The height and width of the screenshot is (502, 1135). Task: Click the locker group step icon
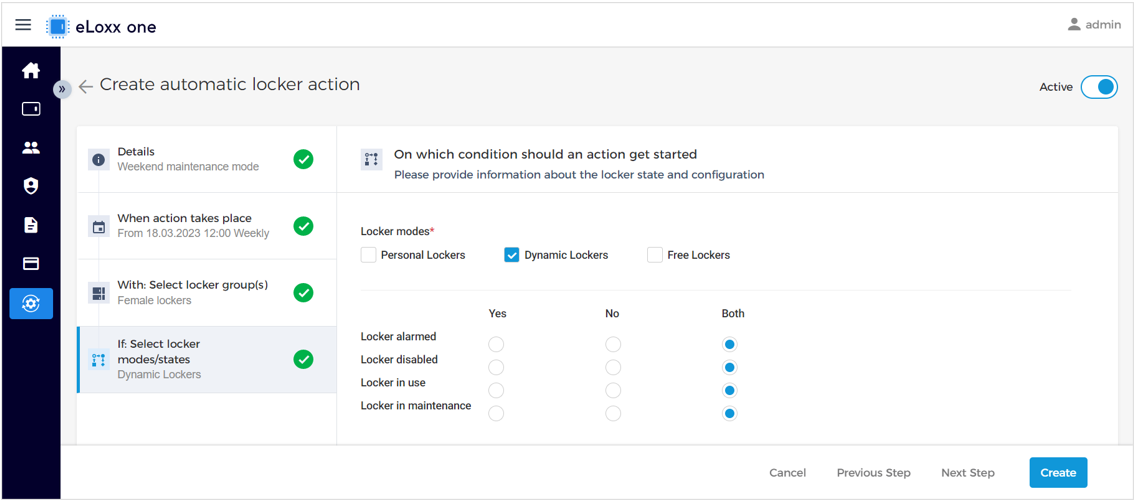coord(98,293)
